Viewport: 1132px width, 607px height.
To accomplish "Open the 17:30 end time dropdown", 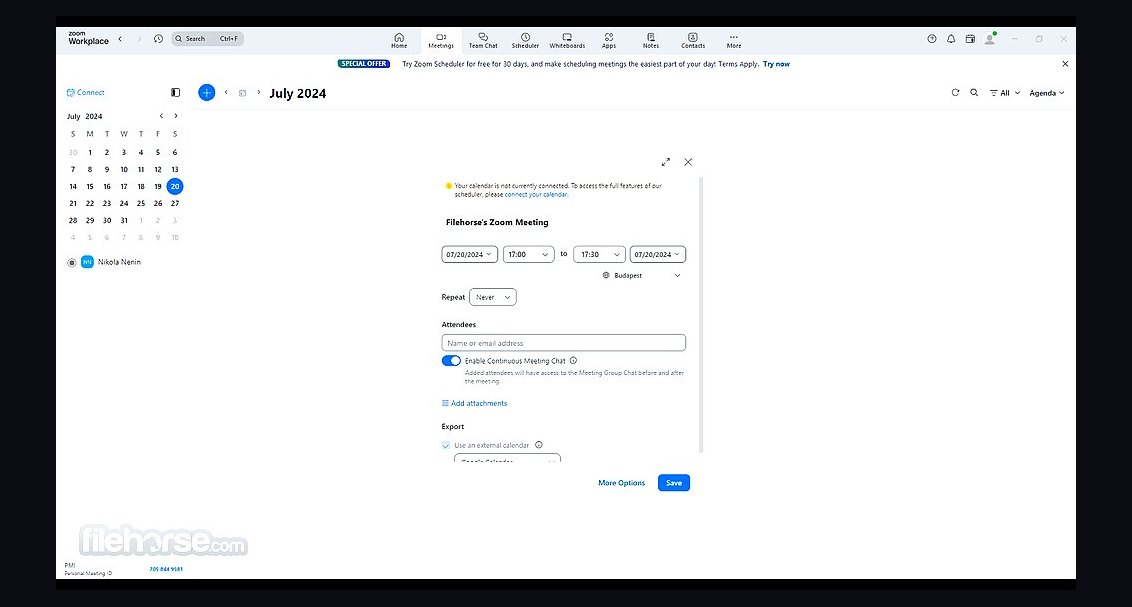I will pos(599,254).
